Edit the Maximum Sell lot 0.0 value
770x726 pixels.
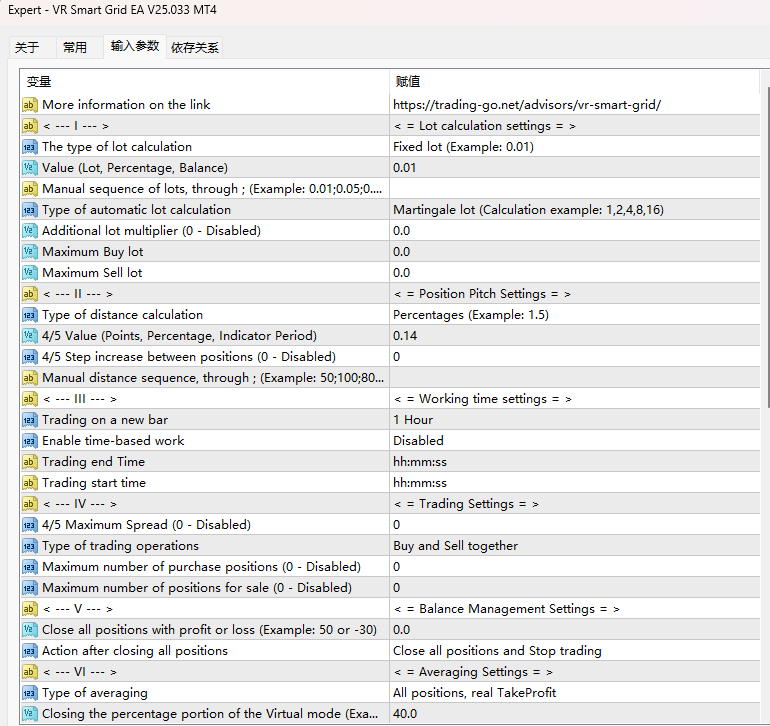[x=575, y=273]
